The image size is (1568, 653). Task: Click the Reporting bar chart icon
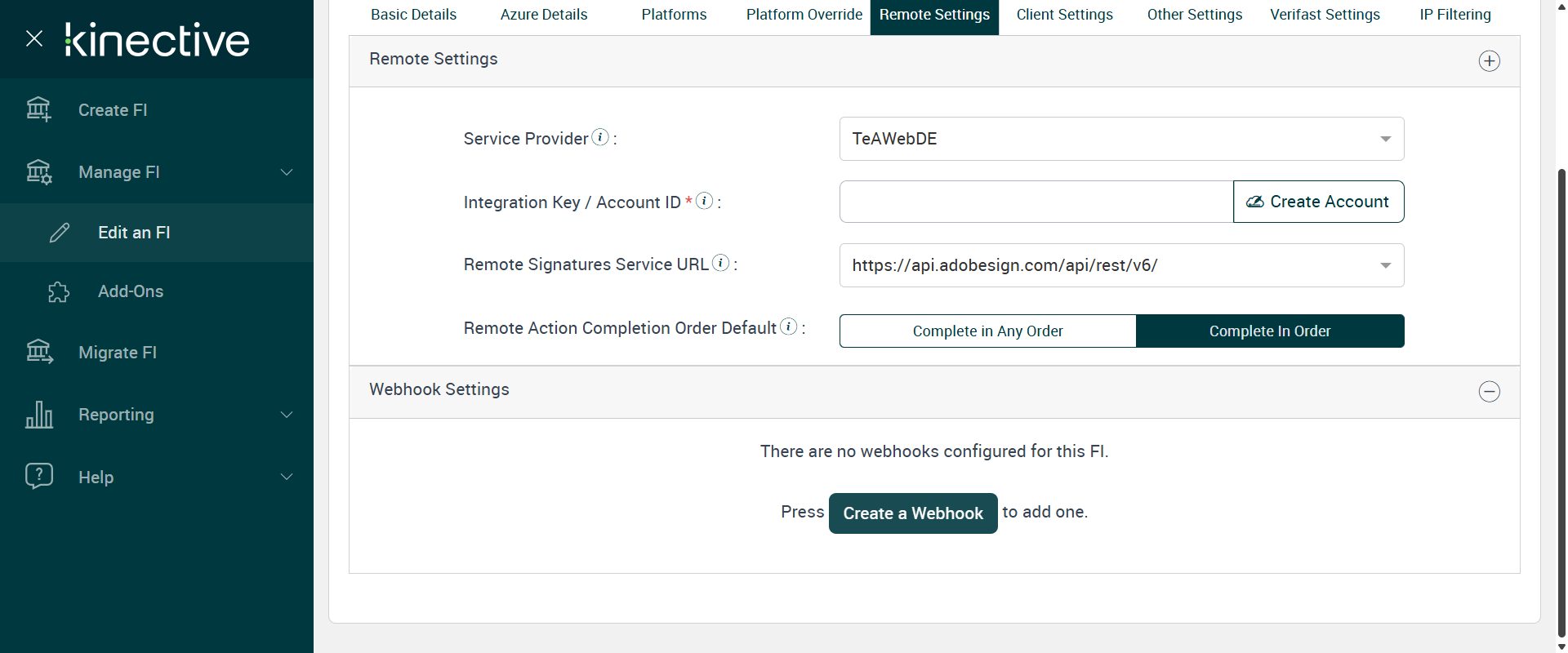point(39,415)
